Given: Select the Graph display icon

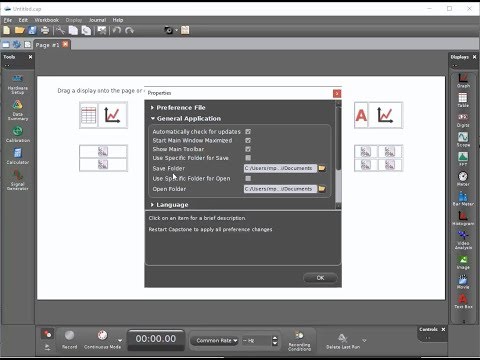Looking at the screenshot, I should click(x=463, y=80).
